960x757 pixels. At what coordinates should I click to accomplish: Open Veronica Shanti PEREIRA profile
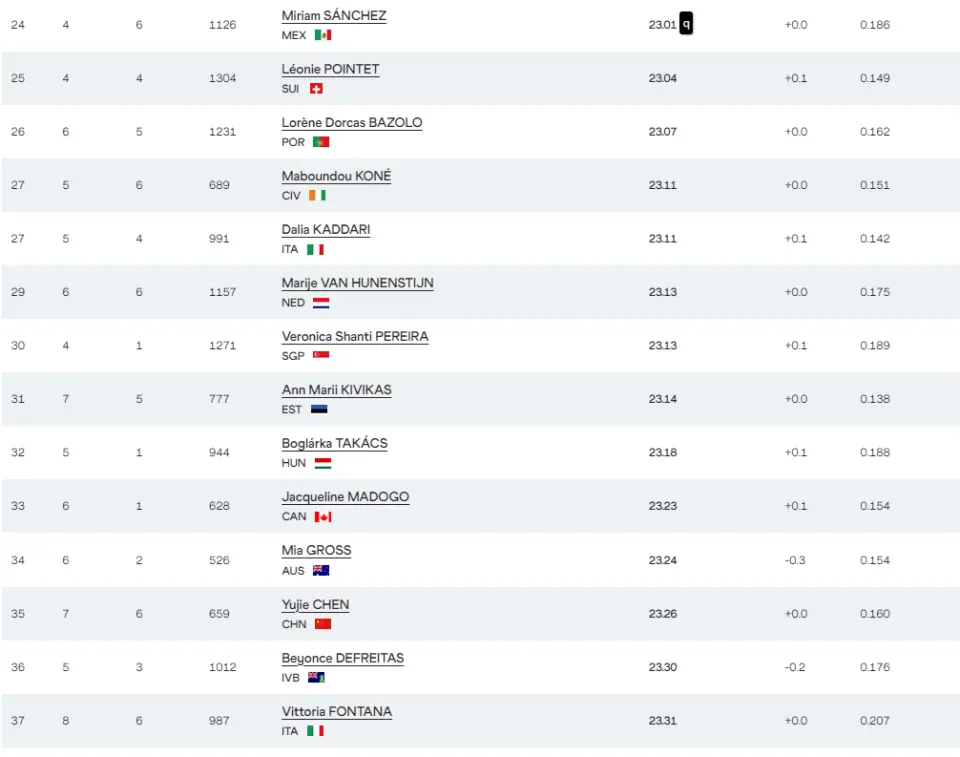[x=354, y=337]
